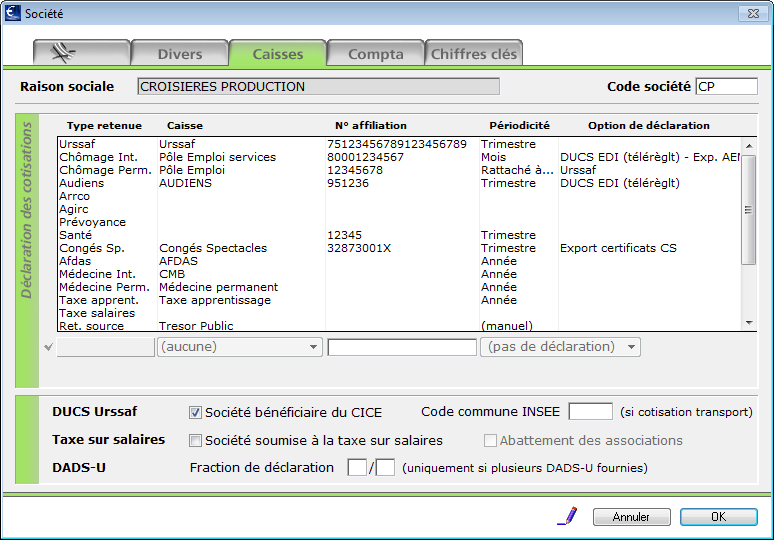Click affiliation number 80001234567
The image size is (774, 540).
[x=365, y=157]
